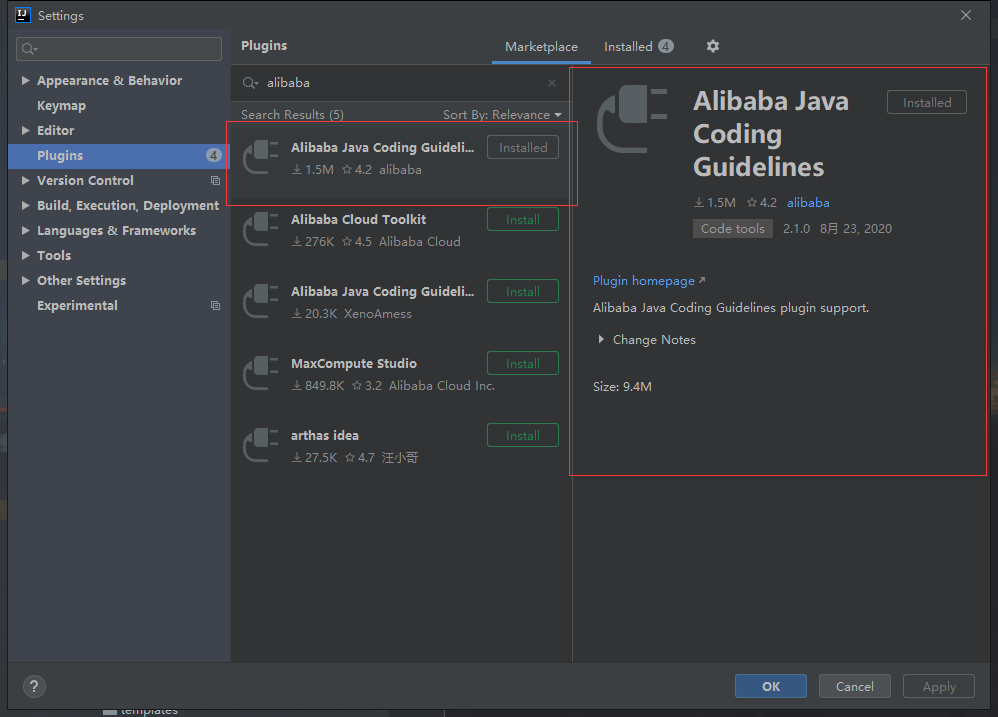Select Plugins in settings tree
The height and width of the screenshot is (717, 998).
click(119, 156)
